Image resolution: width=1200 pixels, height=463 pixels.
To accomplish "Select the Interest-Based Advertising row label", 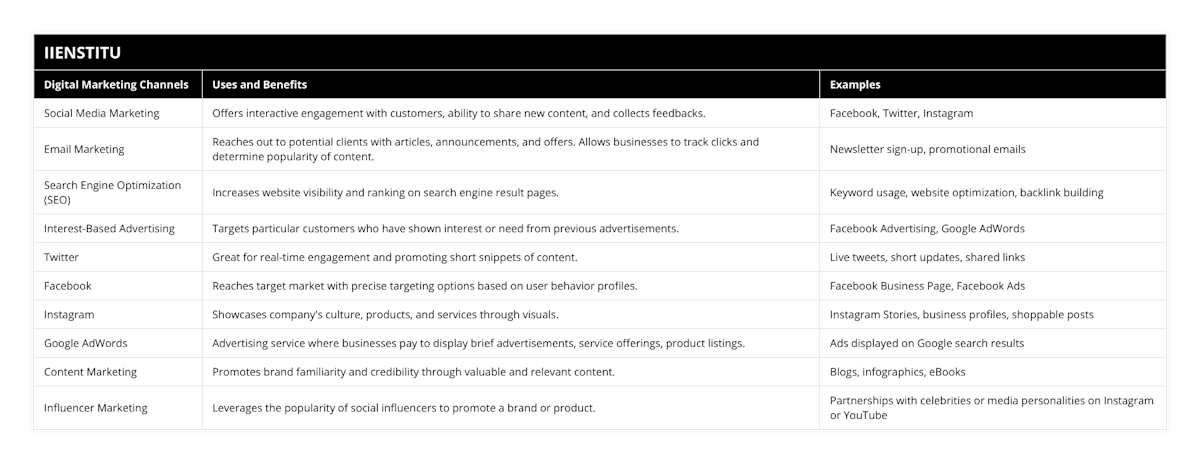I will coord(109,228).
